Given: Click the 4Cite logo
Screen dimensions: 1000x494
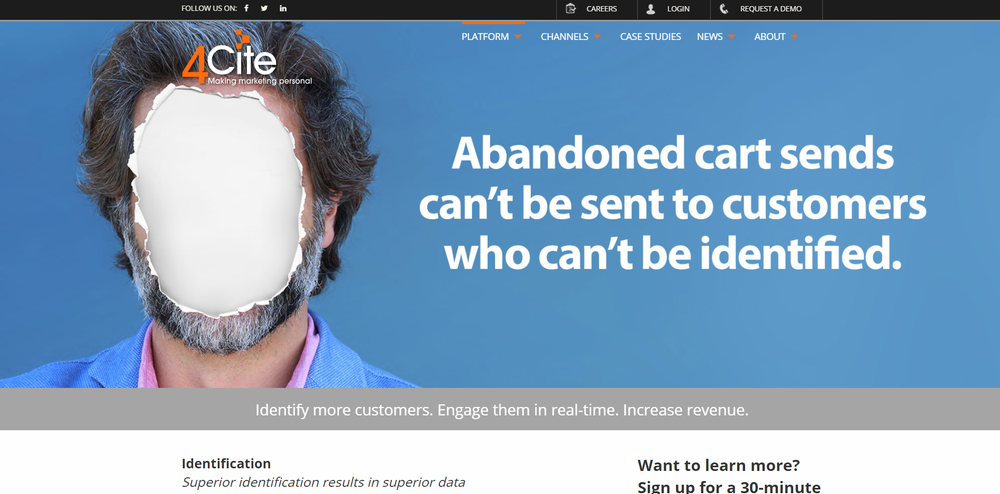Looking at the screenshot, I should pyautogui.click(x=247, y=58).
